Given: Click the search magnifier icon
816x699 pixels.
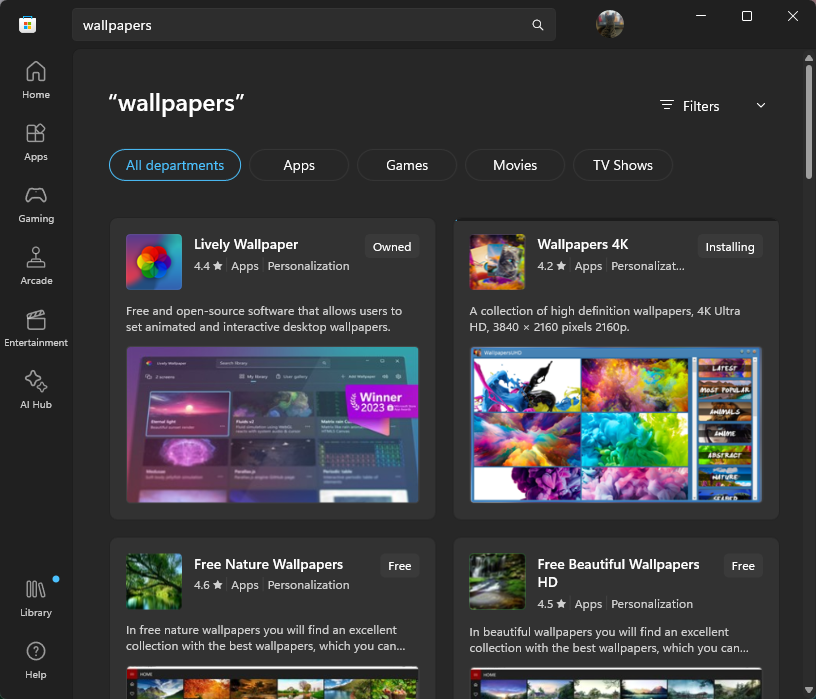Looking at the screenshot, I should tap(537, 24).
